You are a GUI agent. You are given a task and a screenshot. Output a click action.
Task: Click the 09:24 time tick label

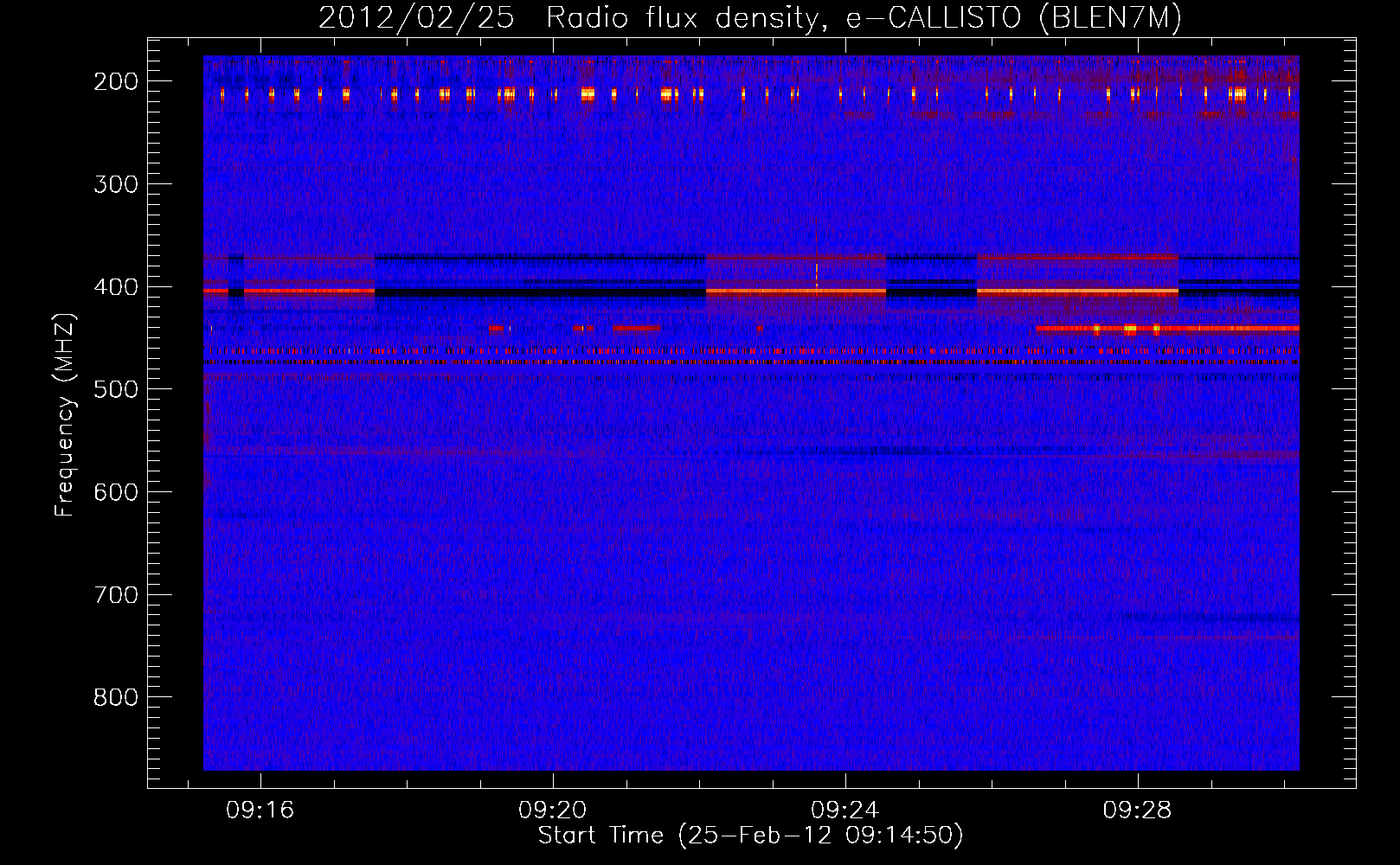coord(845,810)
